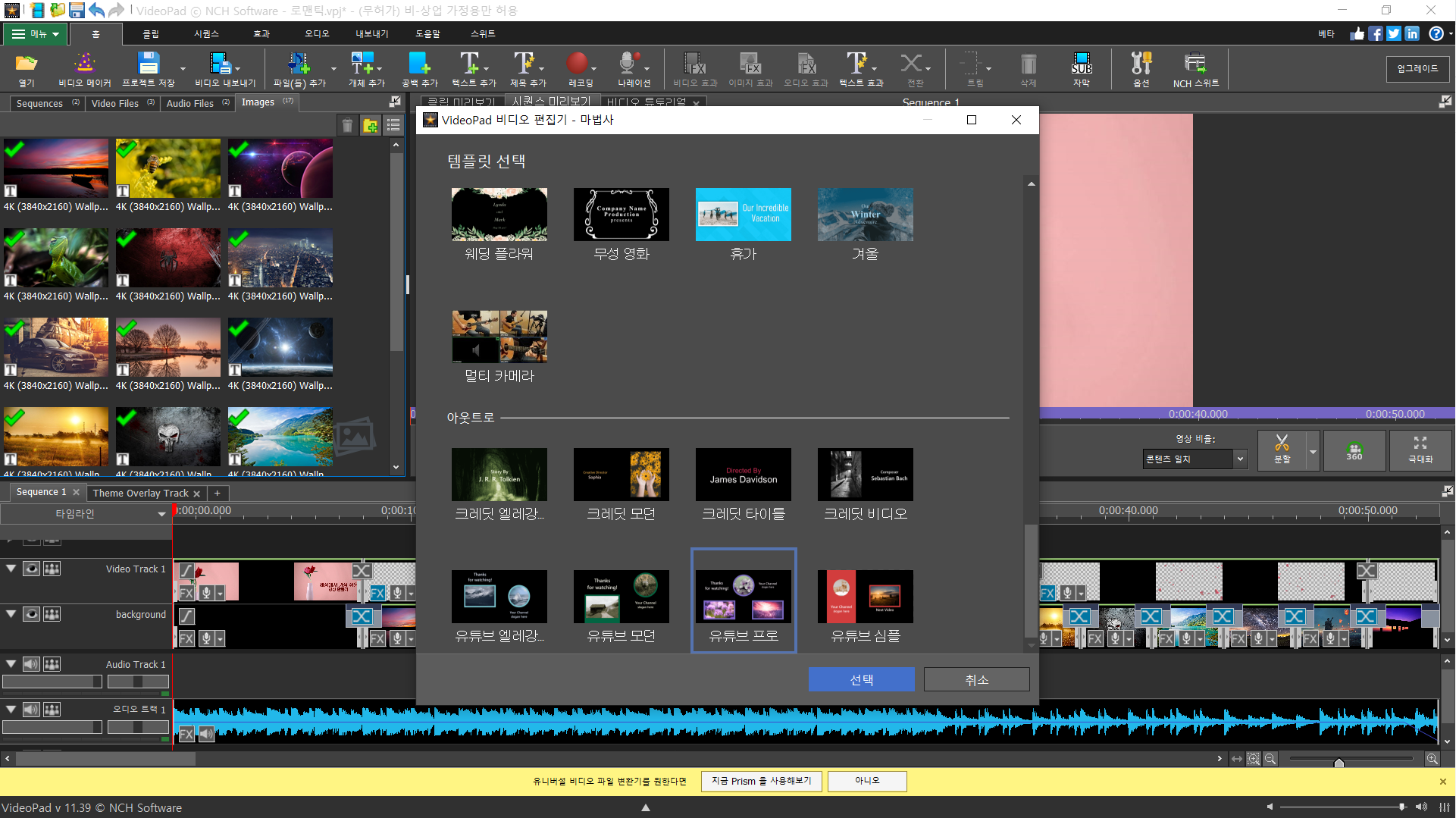The image size is (1456, 818).
Task: Click the 공백 추가 icon
Action: pos(419,70)
